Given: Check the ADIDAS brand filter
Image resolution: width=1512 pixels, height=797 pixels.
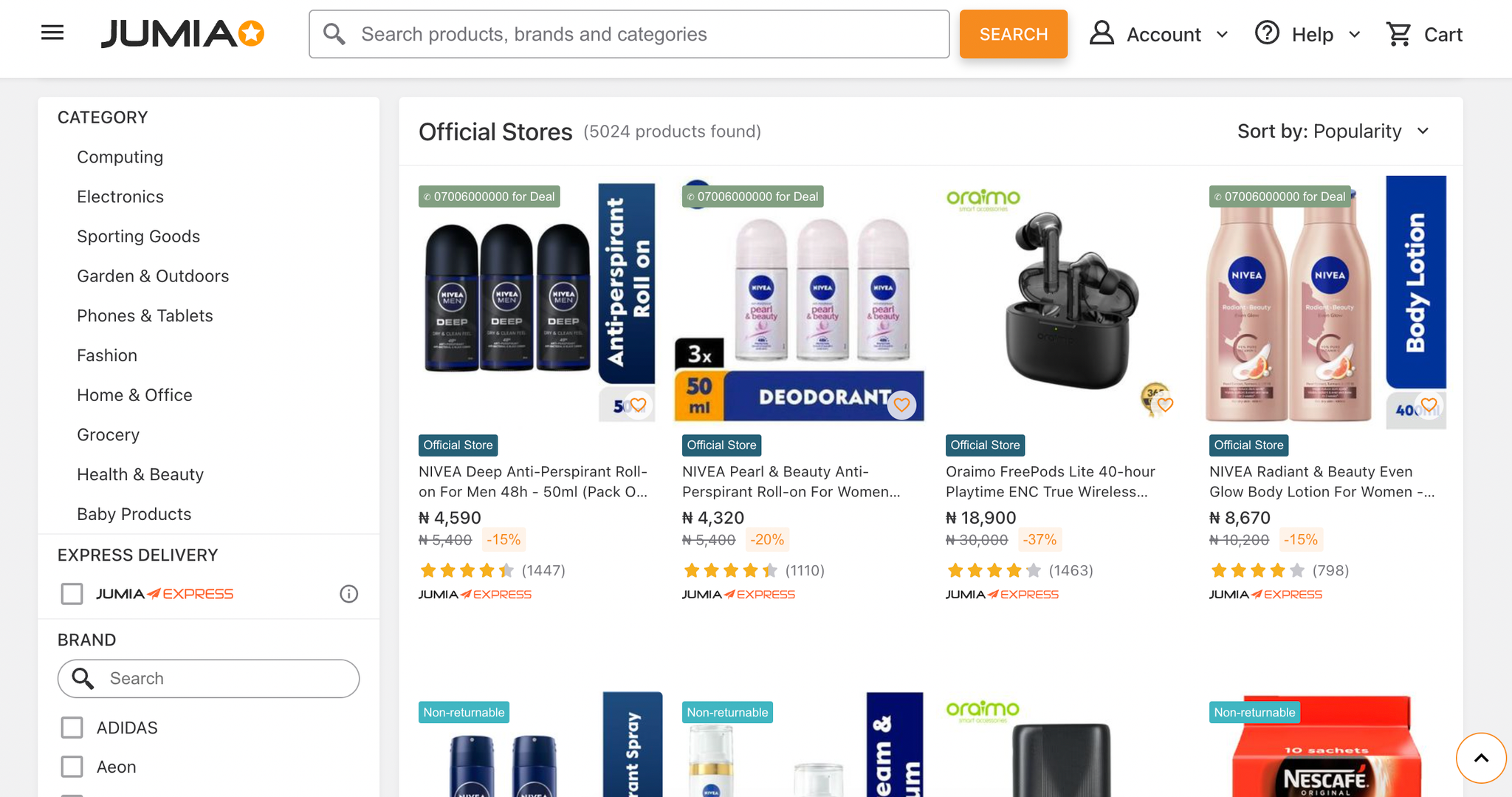Looking at the screenshot, I should click(x=72, y=727).
